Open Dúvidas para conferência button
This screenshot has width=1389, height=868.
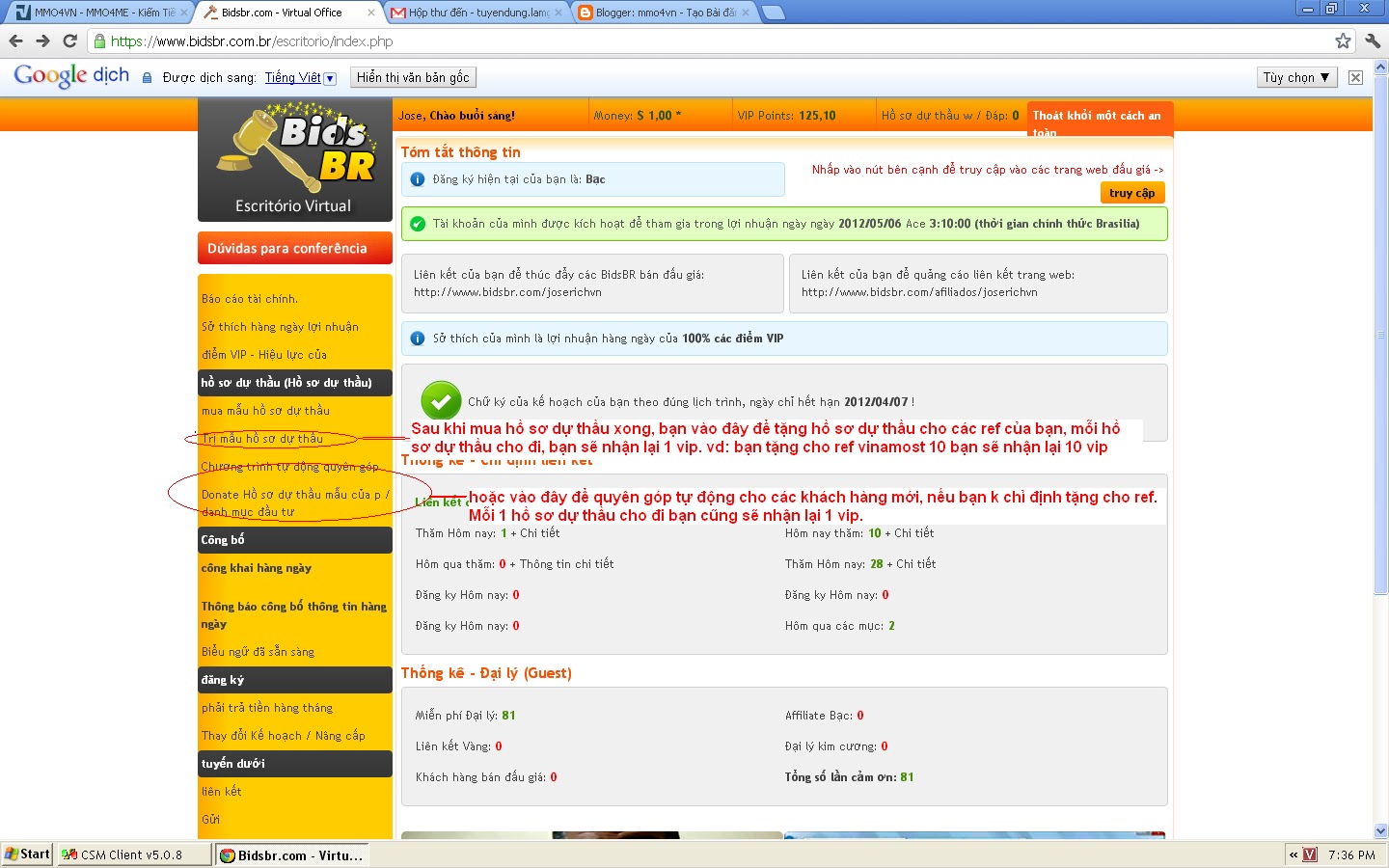click(295, 248)
